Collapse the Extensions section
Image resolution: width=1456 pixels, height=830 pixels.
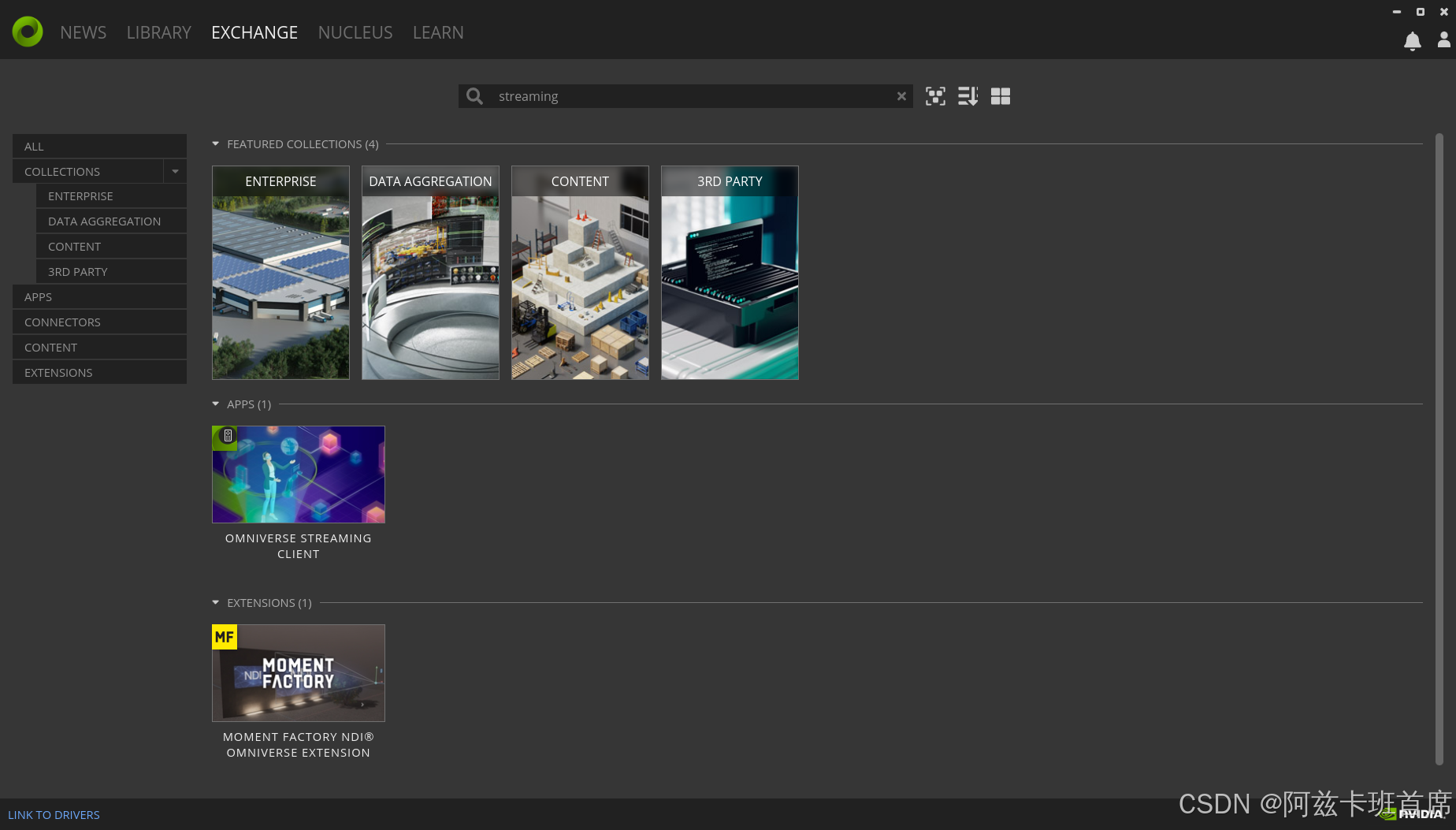216,603
